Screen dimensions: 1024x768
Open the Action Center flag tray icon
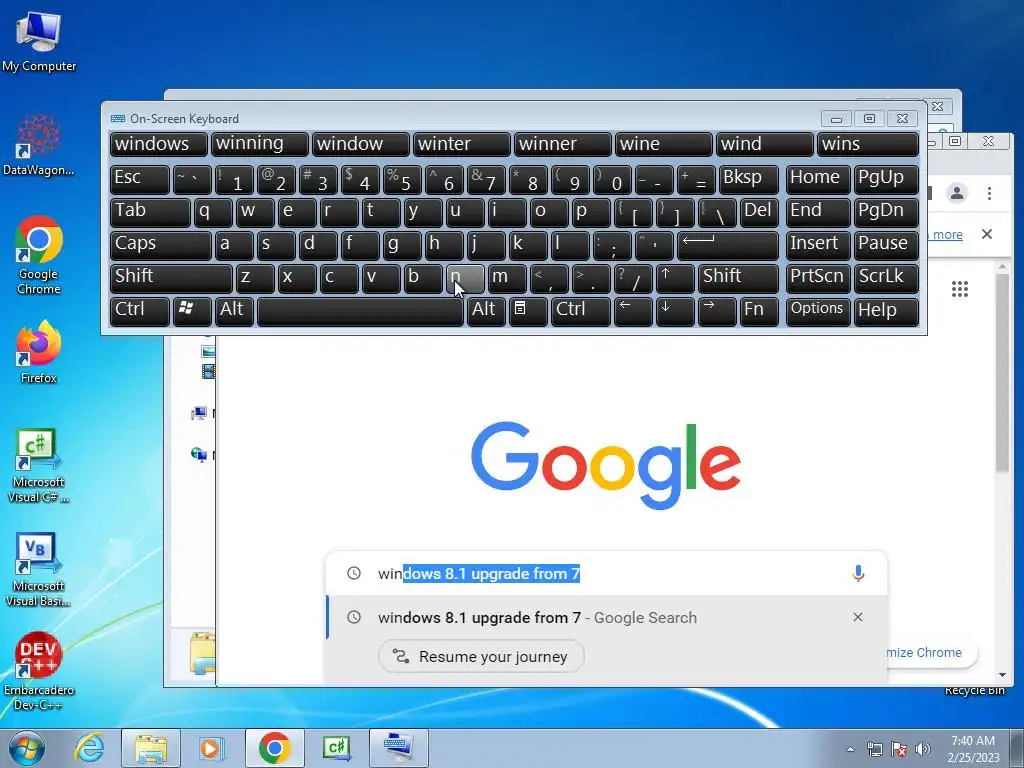click(x=899, y=749)
